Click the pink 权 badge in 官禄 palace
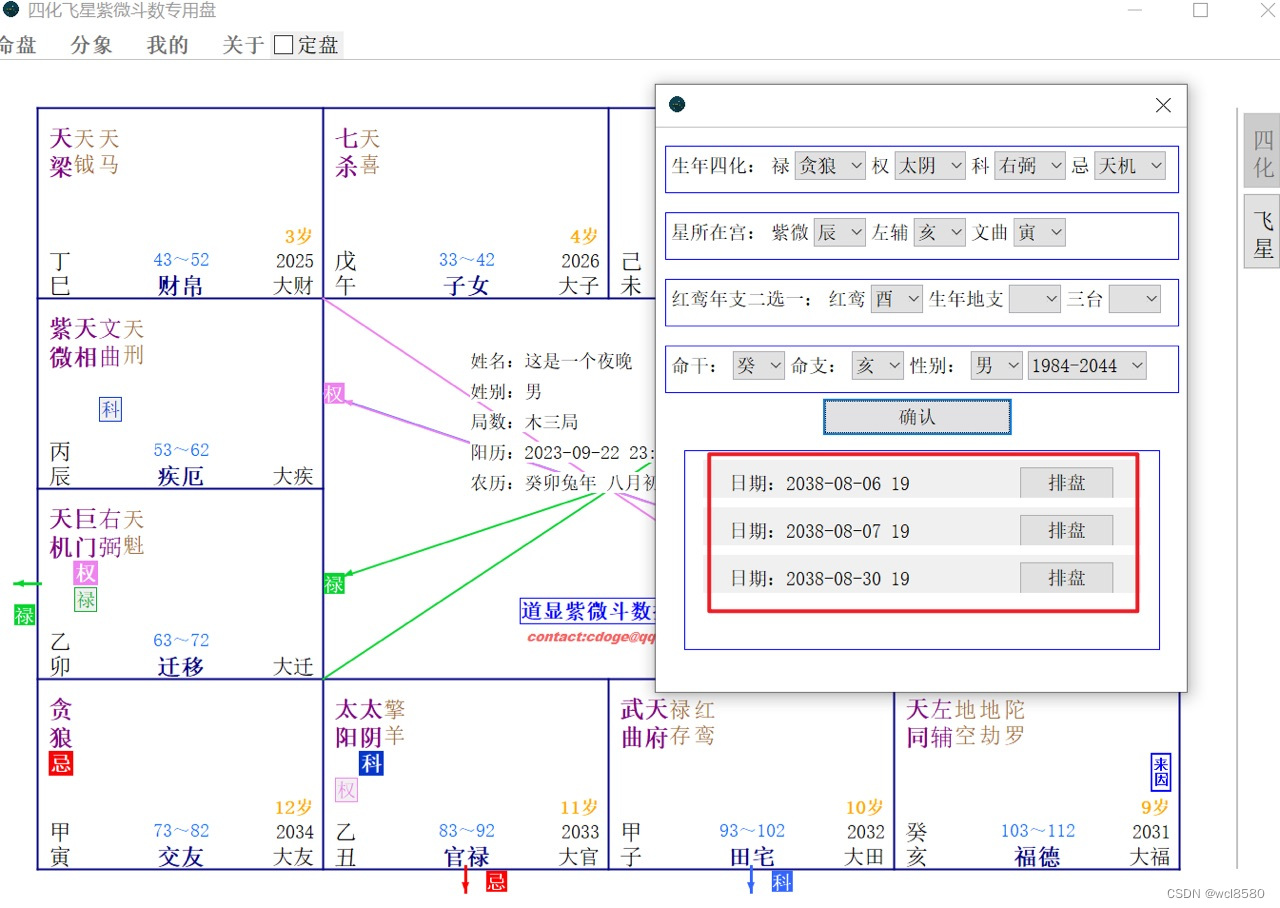This screenshot has width=1280, height=908. click(346, 791)
